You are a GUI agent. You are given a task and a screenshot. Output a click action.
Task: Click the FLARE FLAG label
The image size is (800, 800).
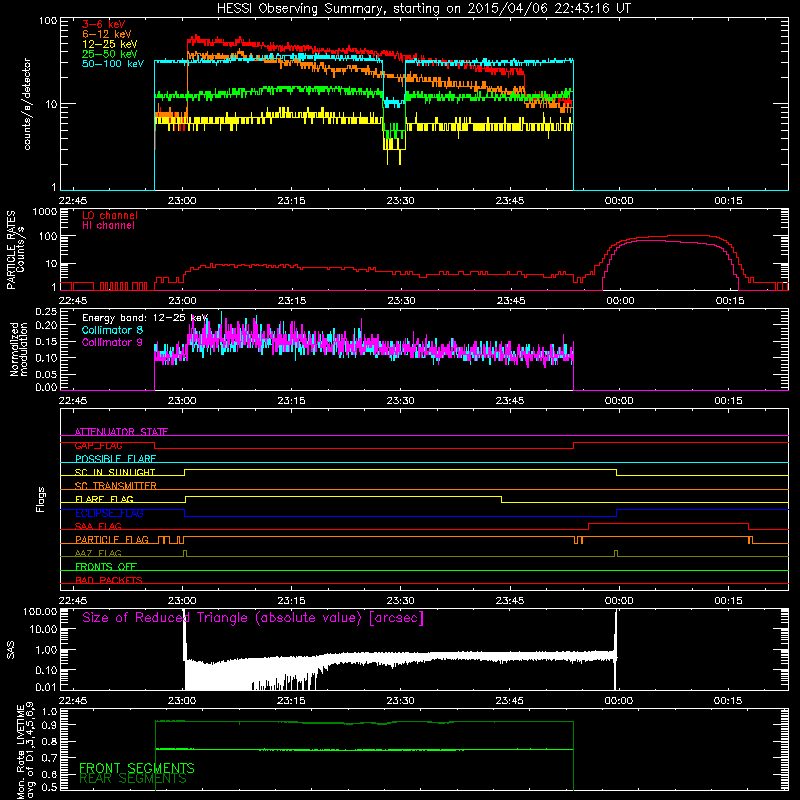[x=104, y=499]
